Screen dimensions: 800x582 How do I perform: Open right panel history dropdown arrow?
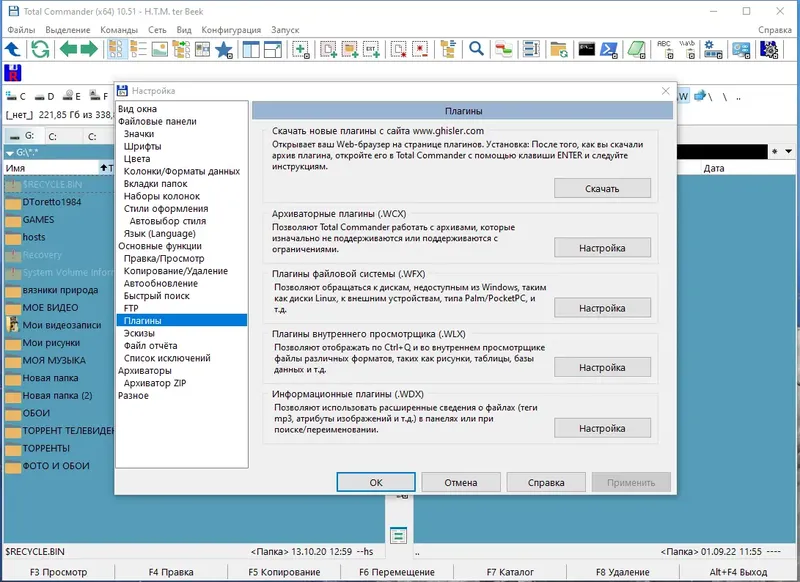click(x=788, y=151)
